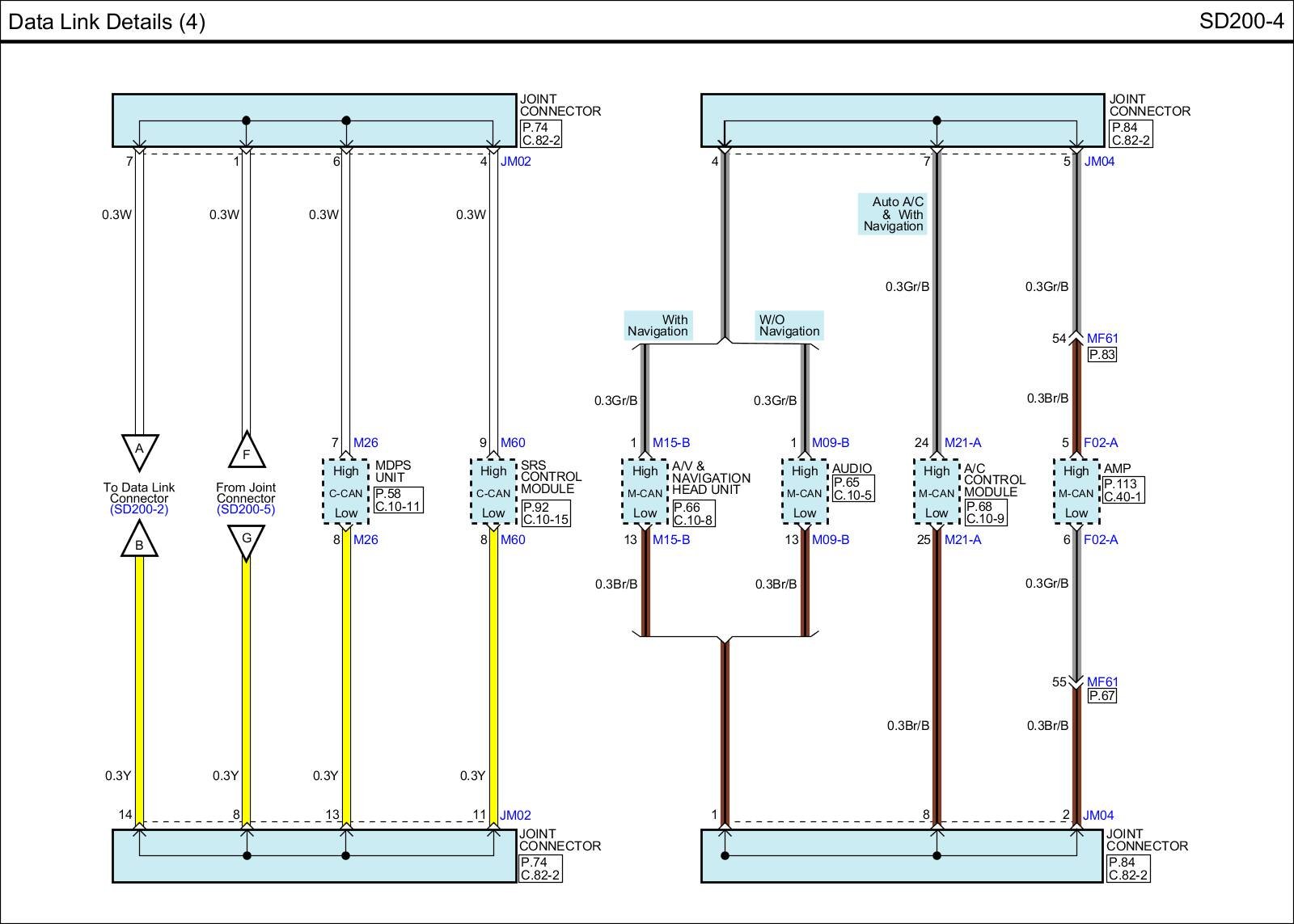Click the P.113 page reference beside AMP
The height and width of the screenshot is (924, 1294).
[1120, 484]
